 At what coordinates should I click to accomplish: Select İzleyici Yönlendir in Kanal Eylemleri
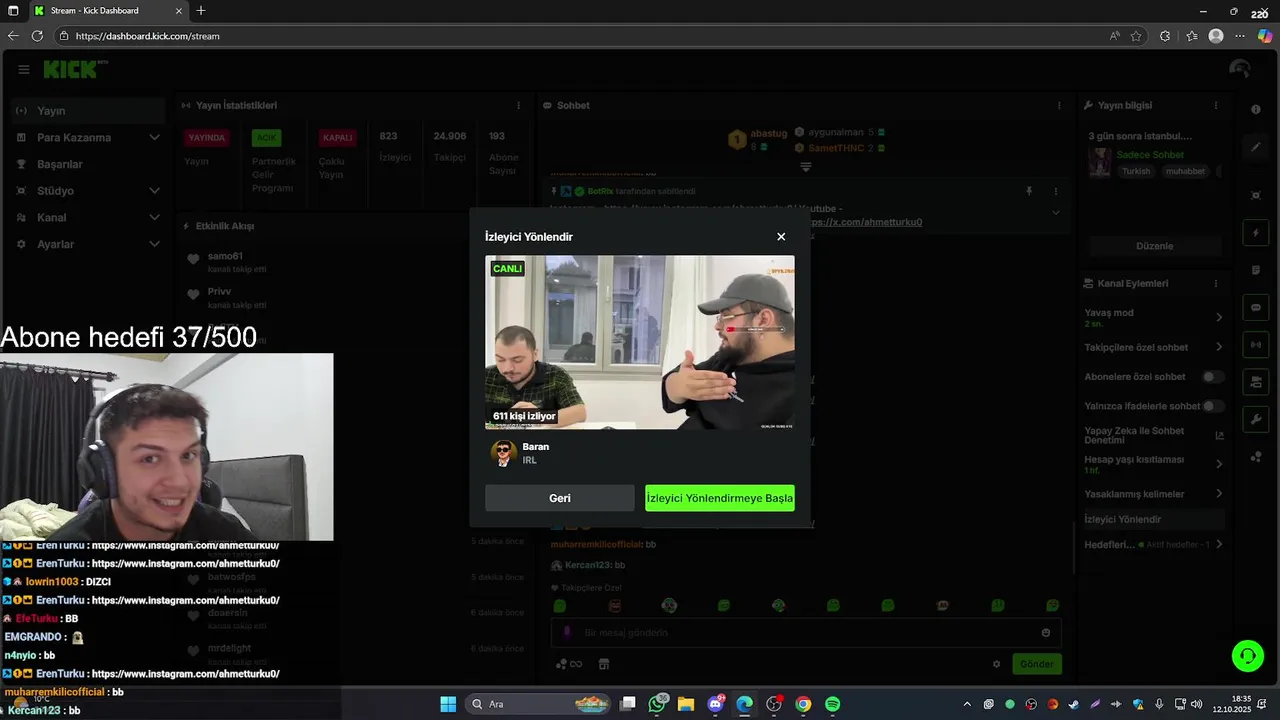click(1154, 520)
